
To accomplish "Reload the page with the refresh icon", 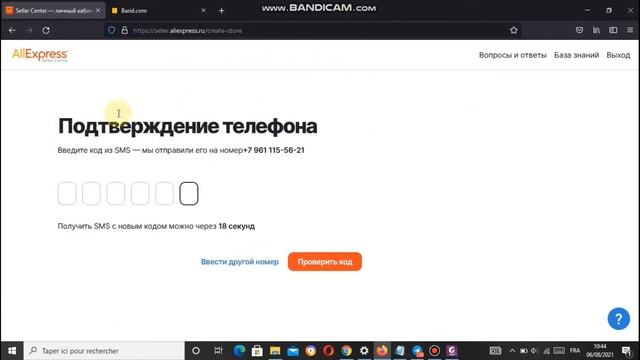I will pos(46,30).
